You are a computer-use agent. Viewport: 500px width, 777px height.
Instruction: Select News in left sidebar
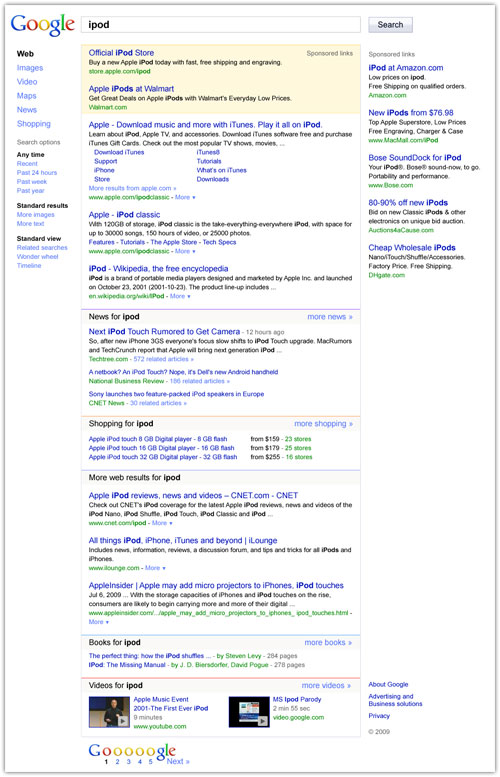tap(27, 110)
